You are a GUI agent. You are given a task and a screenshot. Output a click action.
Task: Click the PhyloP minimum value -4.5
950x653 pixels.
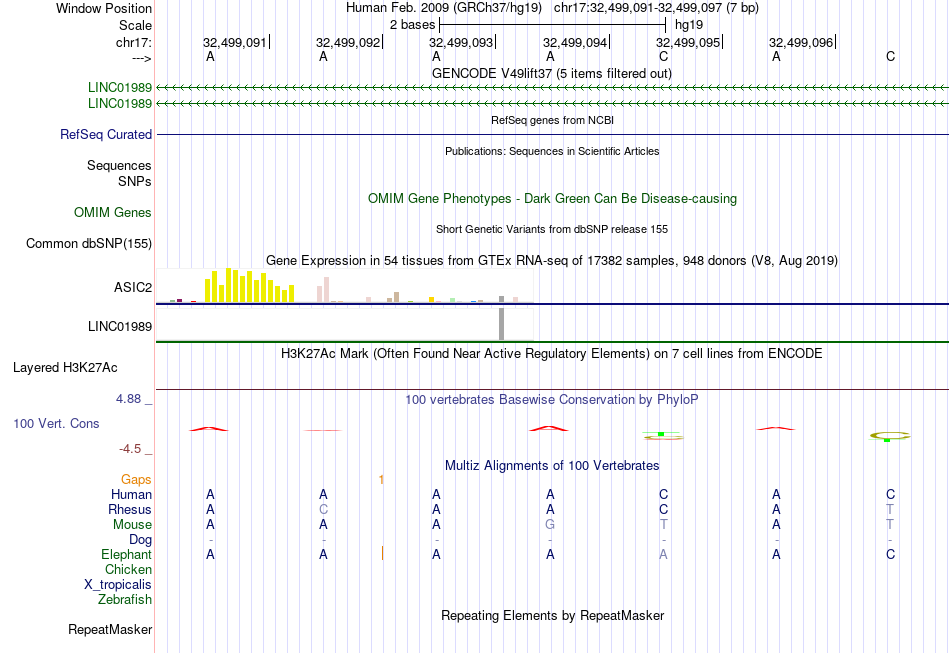[130, 449]
